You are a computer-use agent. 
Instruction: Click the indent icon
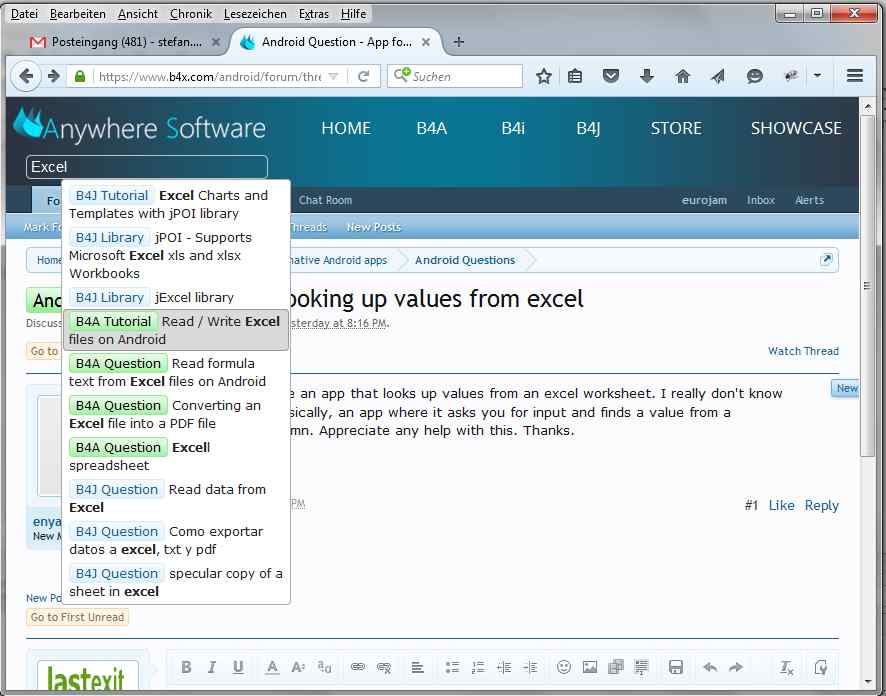click(530, 667)
